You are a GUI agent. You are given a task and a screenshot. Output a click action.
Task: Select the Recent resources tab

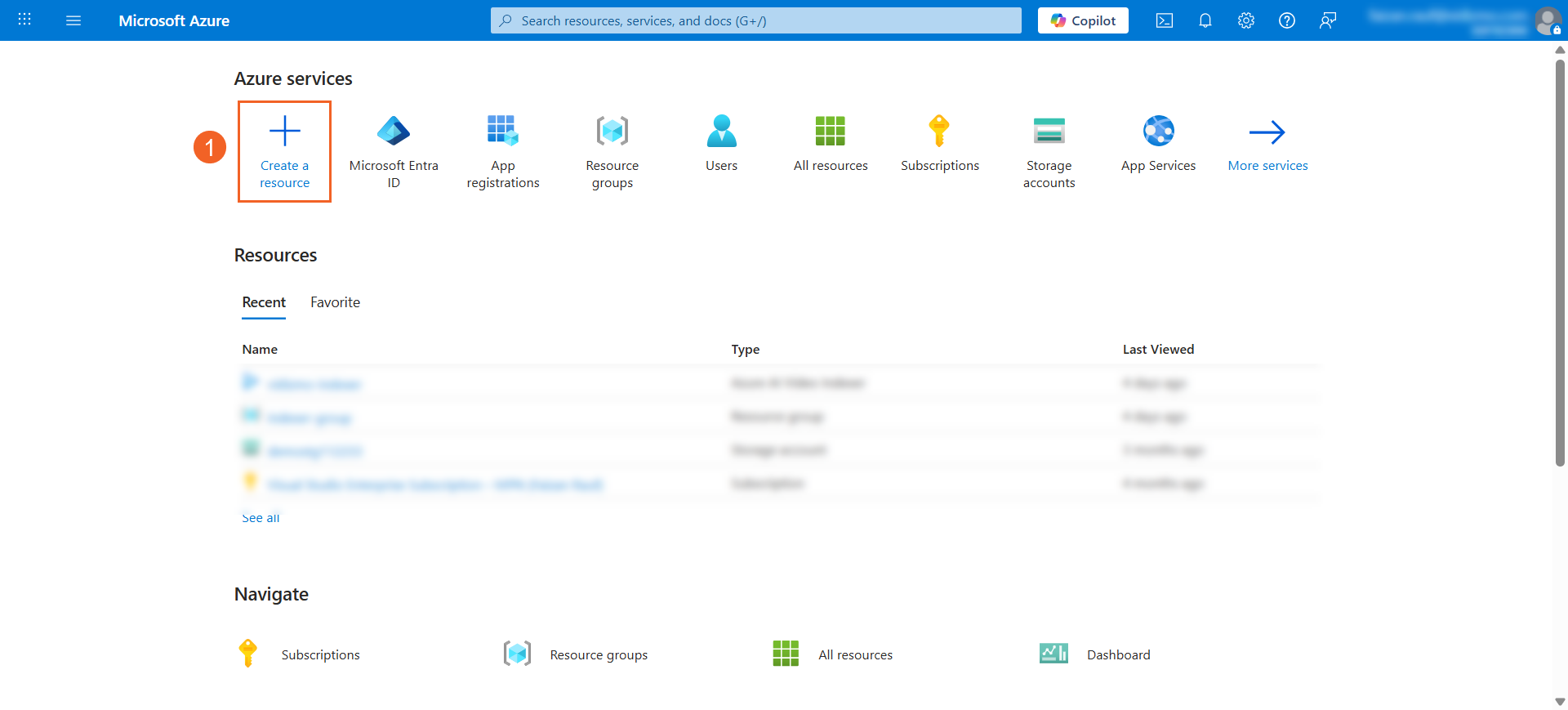[264, 302]
